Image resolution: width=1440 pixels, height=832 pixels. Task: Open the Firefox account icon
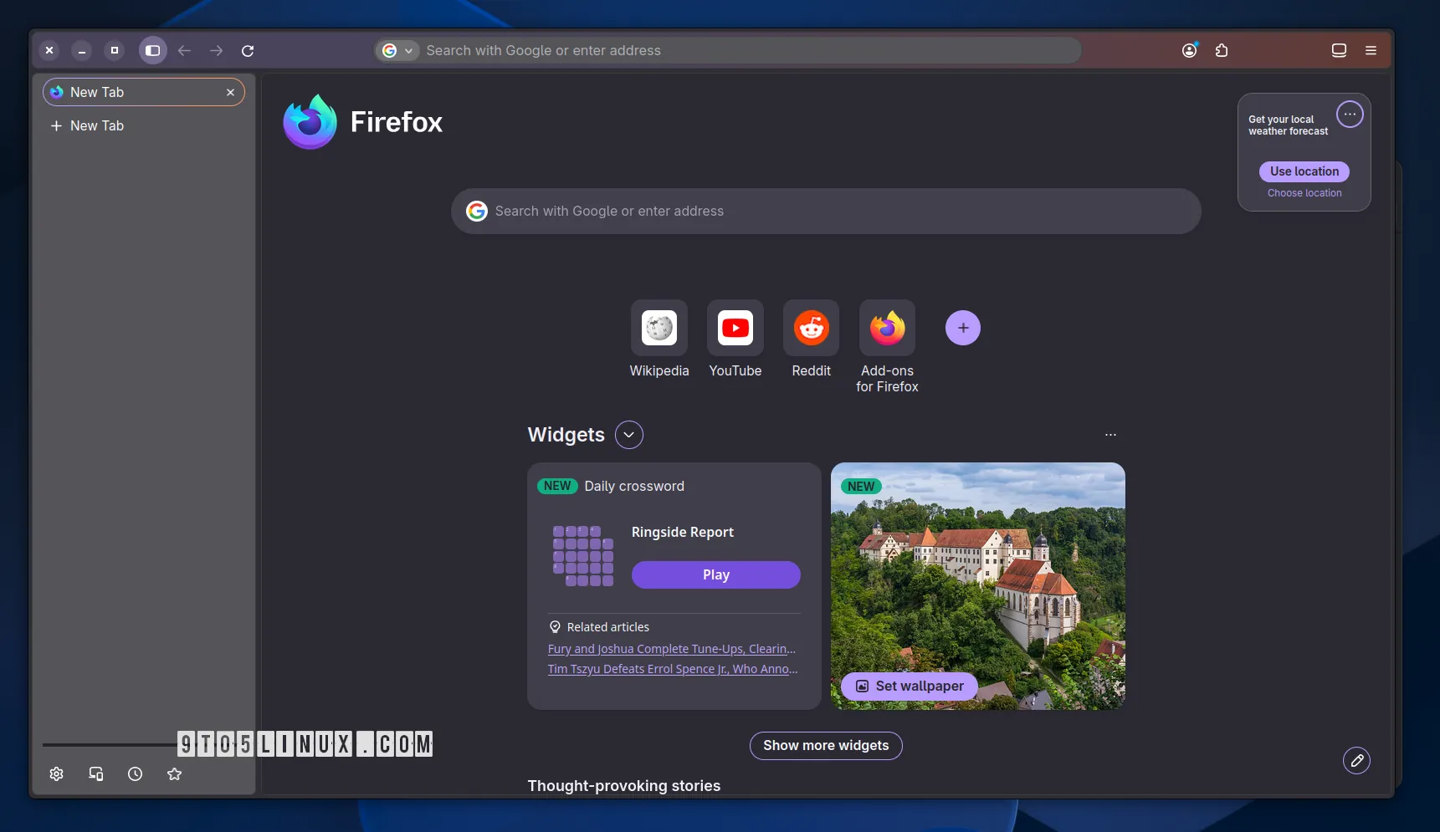coord(1189,50)
